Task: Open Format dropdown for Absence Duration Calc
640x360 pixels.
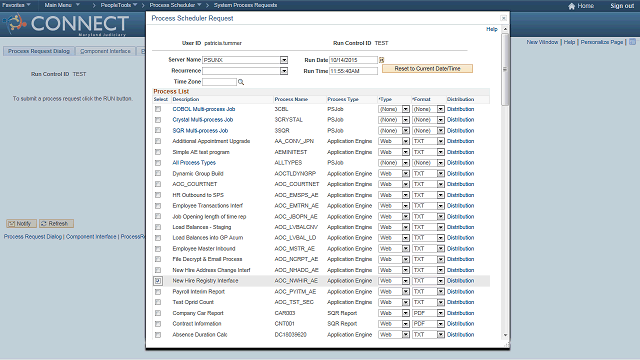Action: click(440, 335)
